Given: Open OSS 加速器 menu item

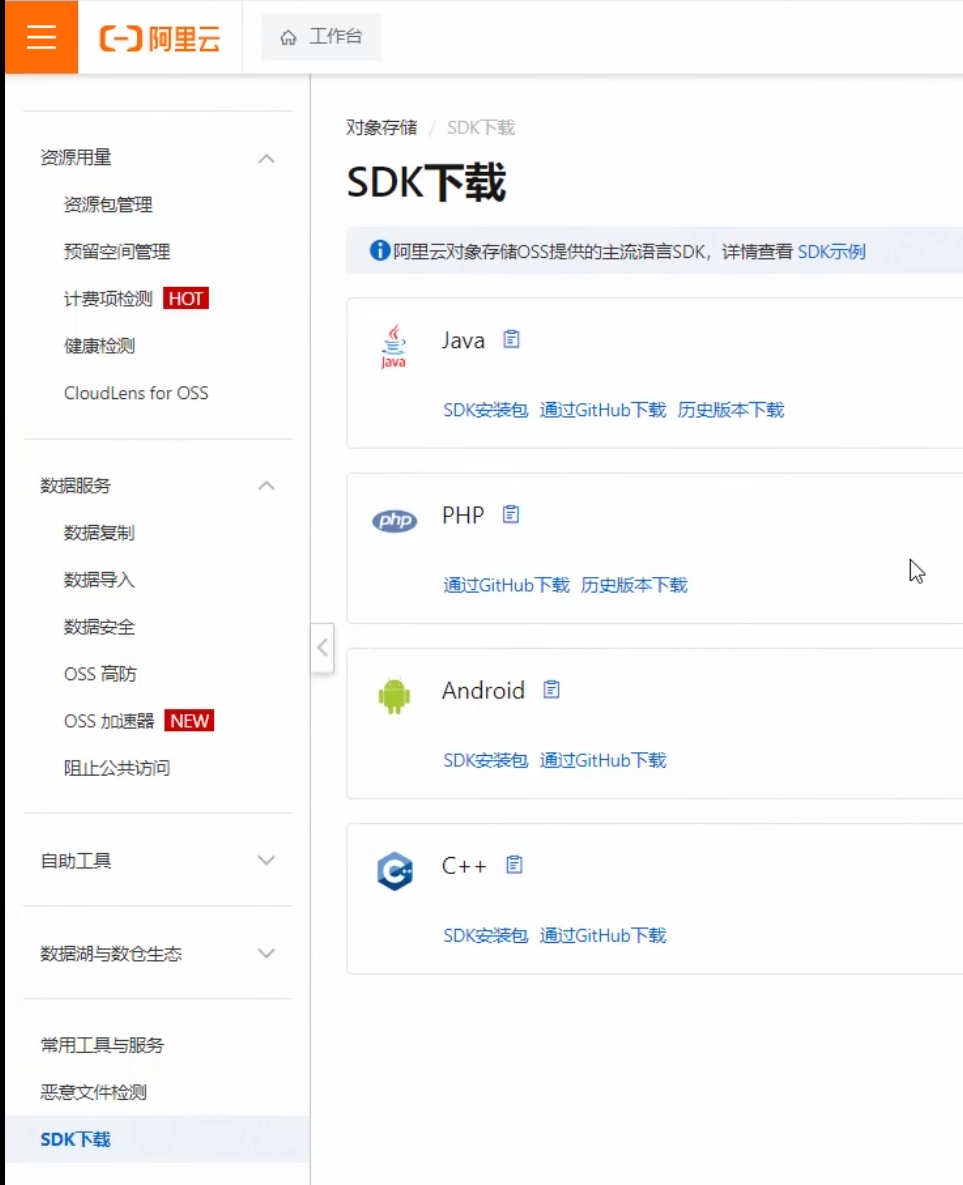Looking at the screenshot, I should coord(109,721).
